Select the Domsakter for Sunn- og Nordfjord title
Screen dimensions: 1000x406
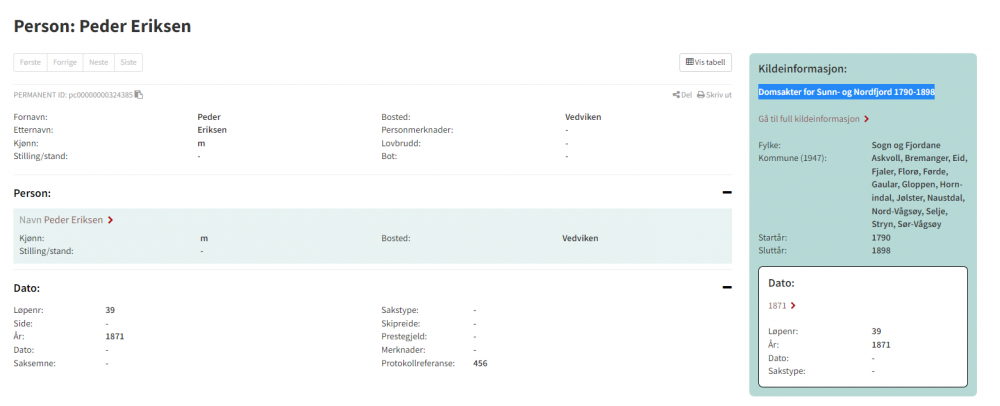(x=846, y=92)
